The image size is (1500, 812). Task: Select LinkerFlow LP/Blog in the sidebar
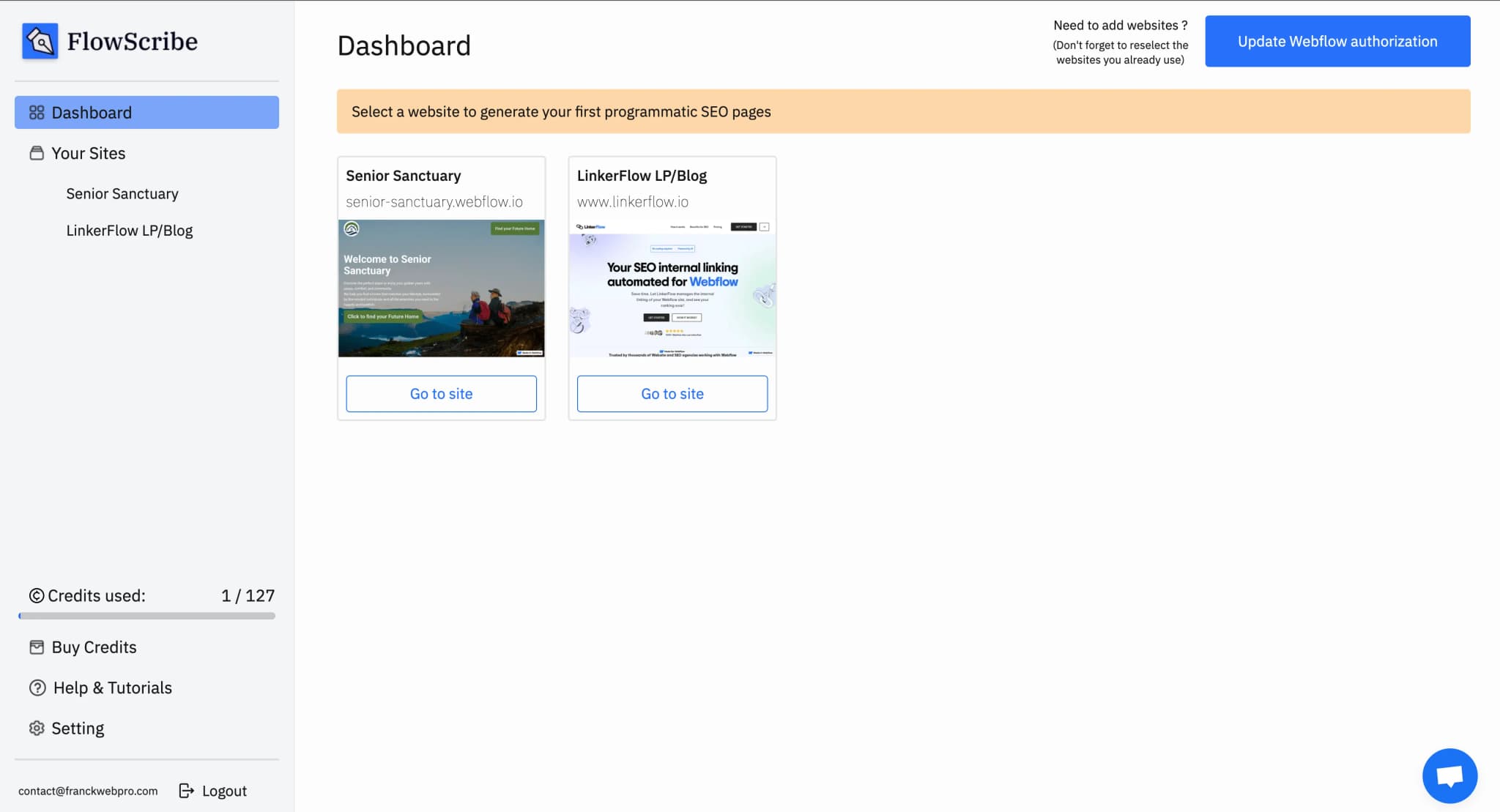click(130, 230)
